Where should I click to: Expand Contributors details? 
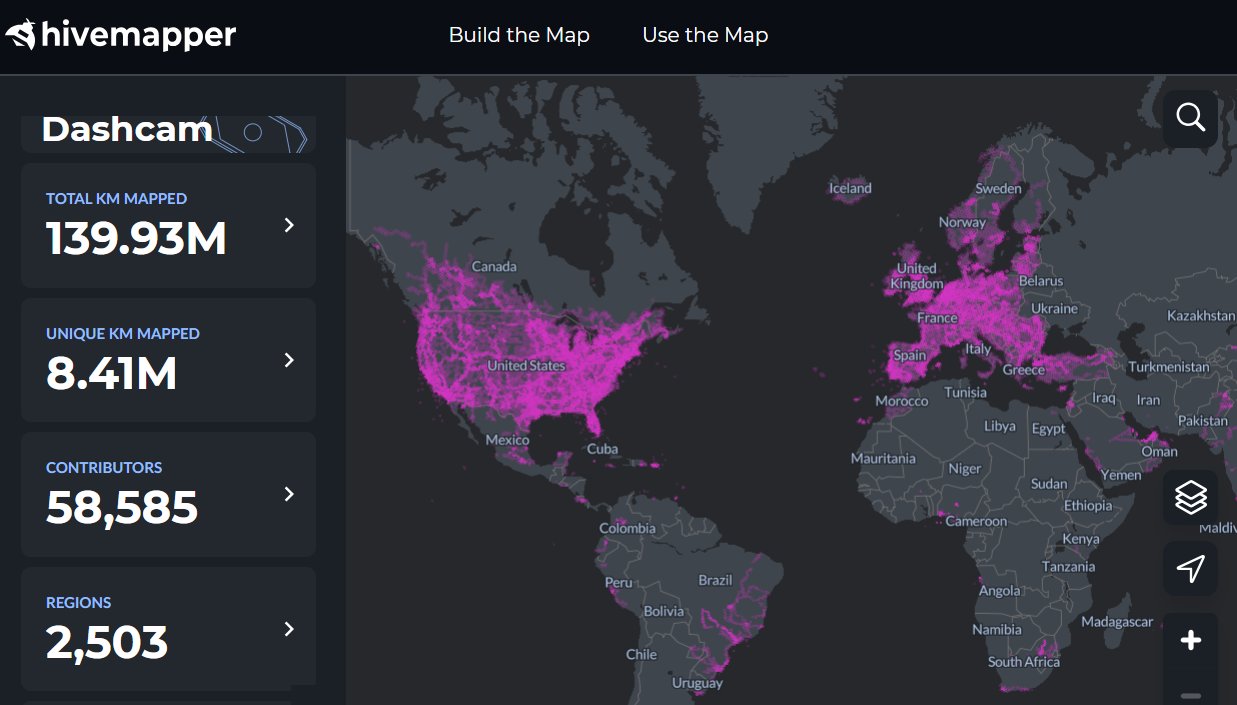pos(289,494)
